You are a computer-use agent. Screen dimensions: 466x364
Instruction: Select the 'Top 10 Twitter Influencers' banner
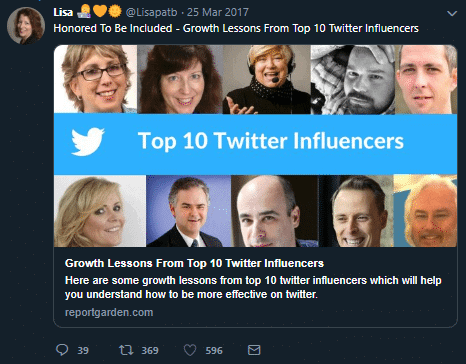tap(255, 144)
